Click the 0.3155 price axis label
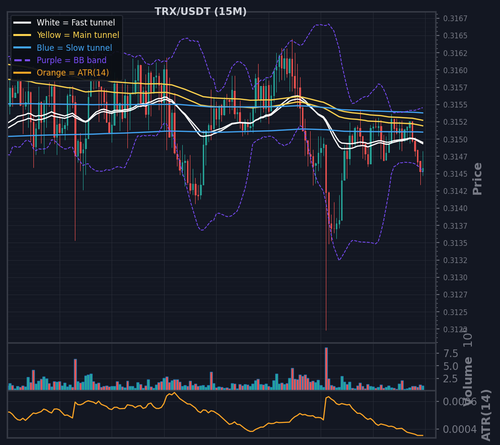This screenshot has height=445, width=500. point(455,105)
